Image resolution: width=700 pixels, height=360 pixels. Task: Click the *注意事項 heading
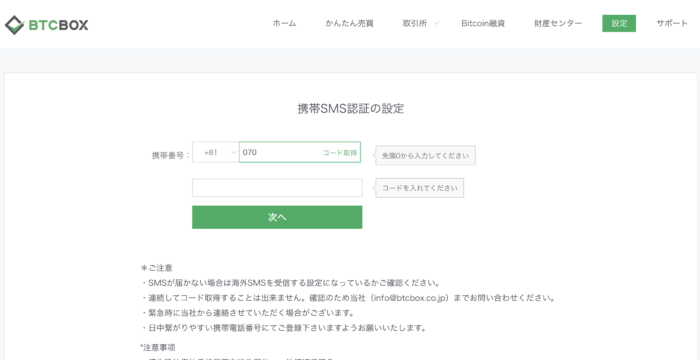157,347
